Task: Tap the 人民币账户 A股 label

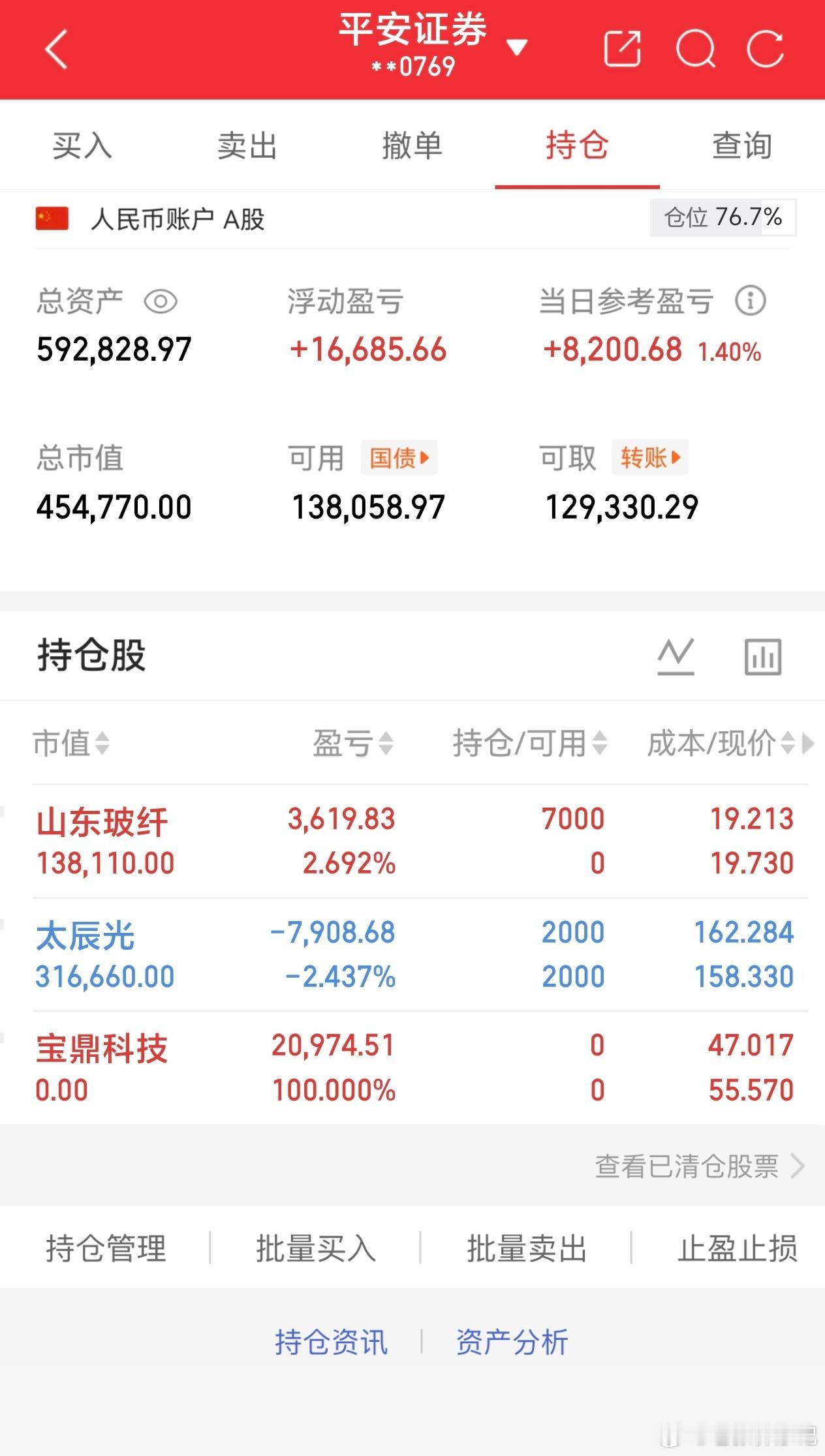Action: point(178,219)
